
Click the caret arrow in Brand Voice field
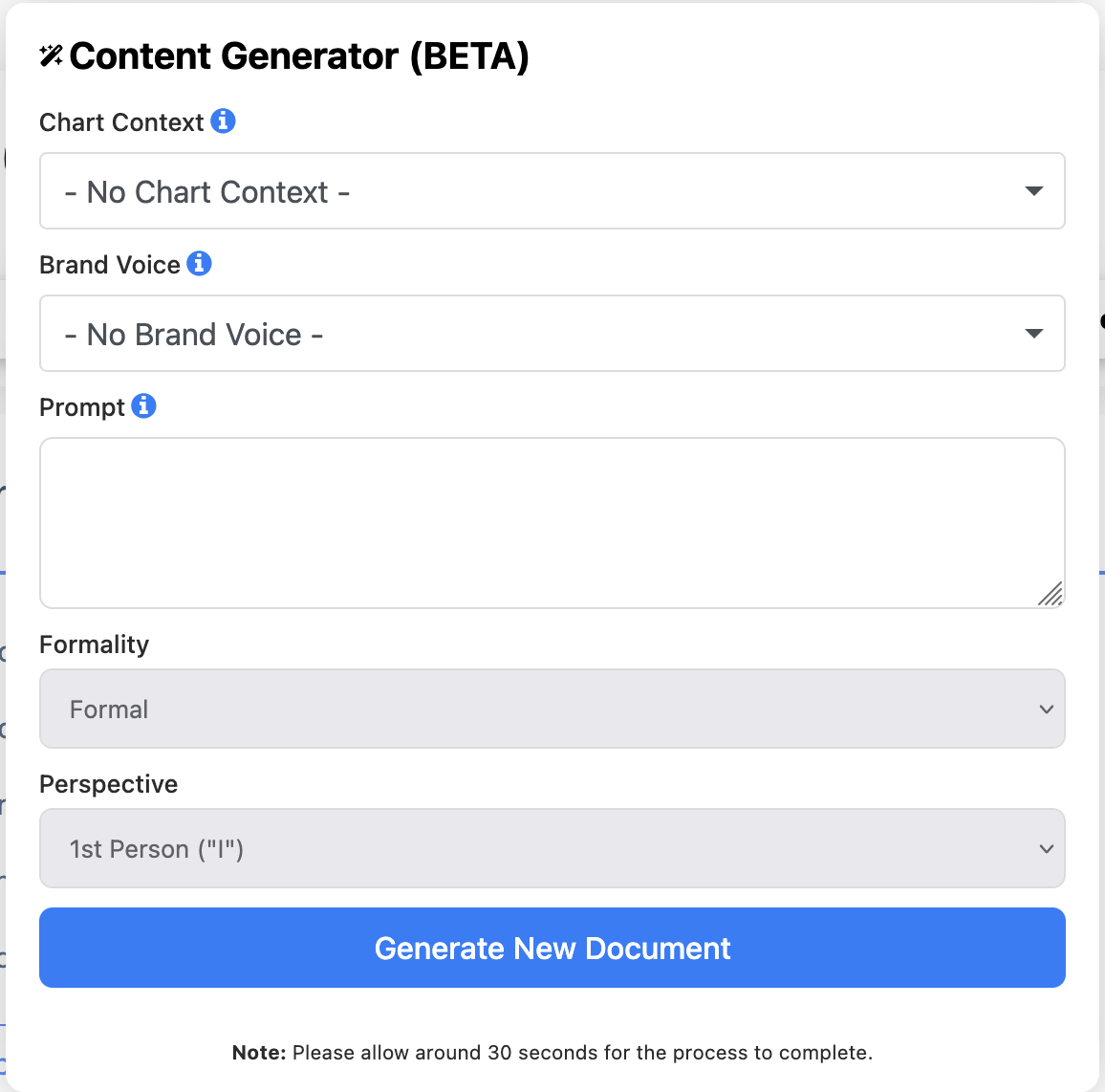1034,334
